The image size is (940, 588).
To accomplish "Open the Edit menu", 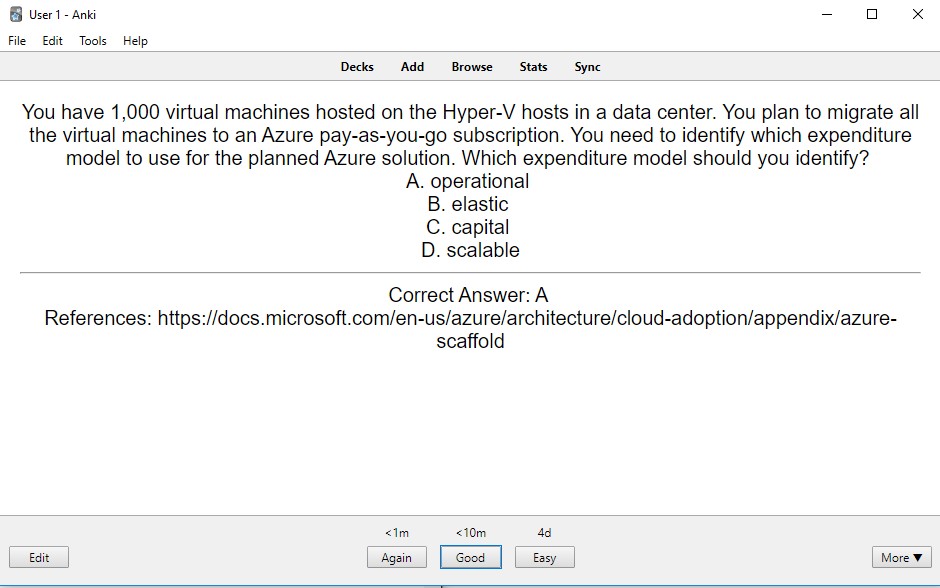I will tap(52, 41).
